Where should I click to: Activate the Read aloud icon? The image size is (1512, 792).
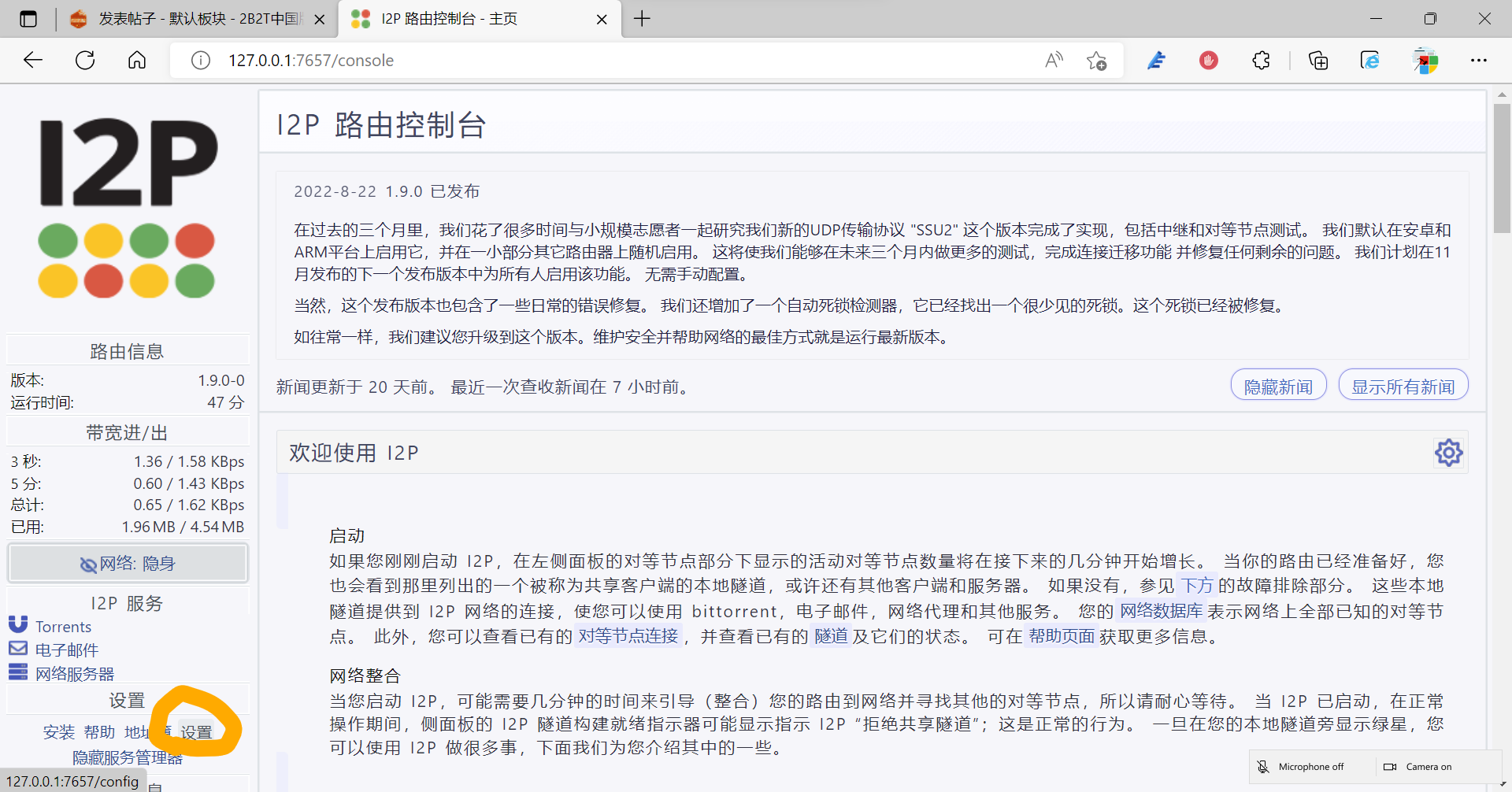pyautogui.click(x=1054, y=60)
